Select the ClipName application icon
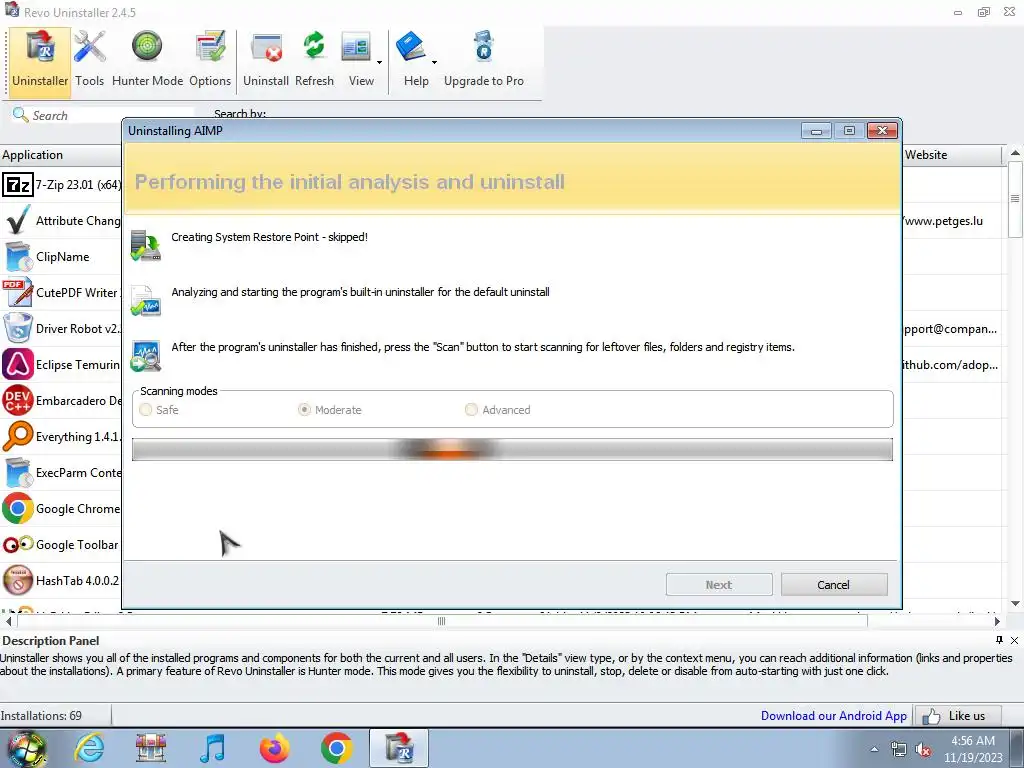The image size is (1024, 768). coord(18,257)
